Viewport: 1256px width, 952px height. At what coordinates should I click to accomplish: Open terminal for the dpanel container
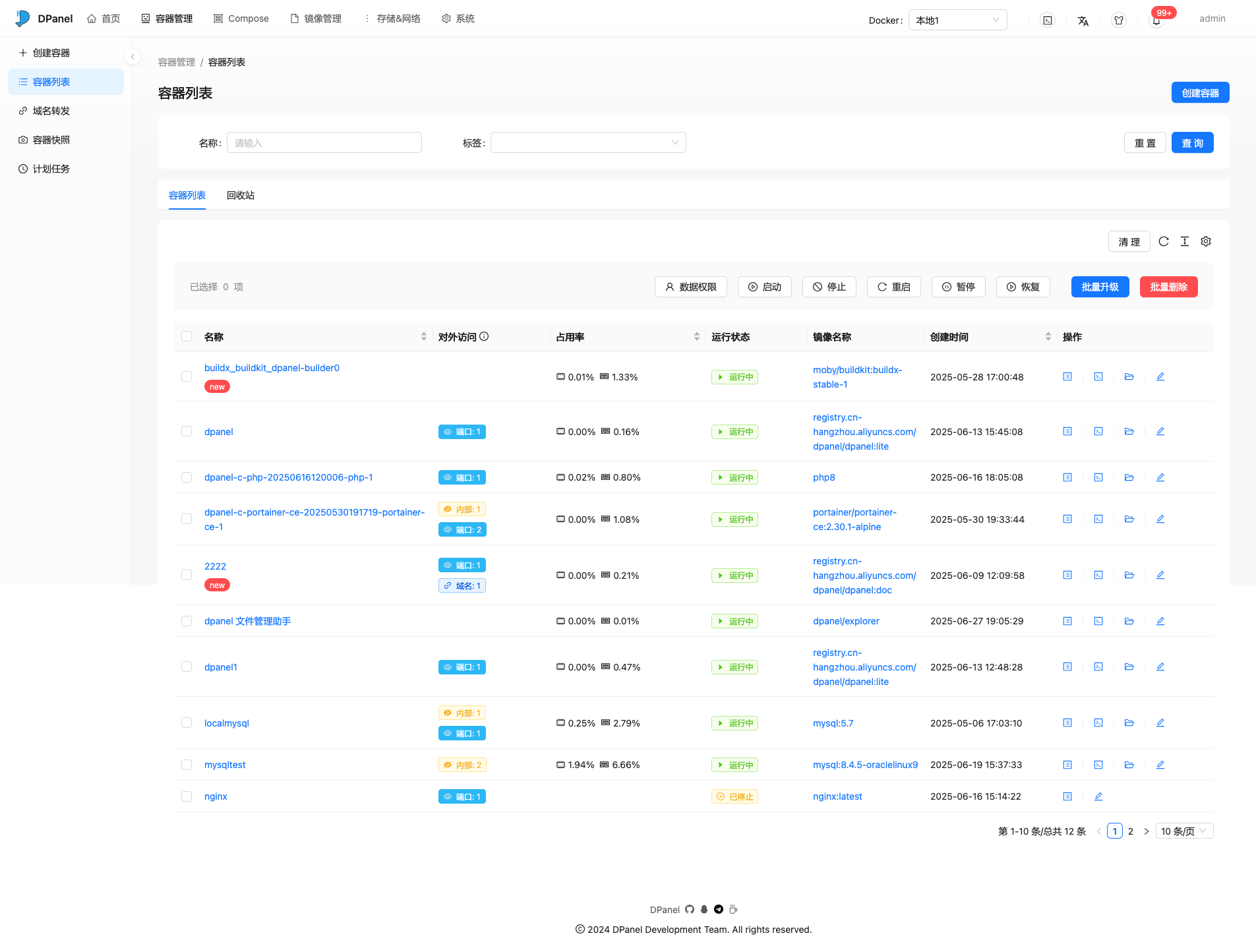coord(1098,432)
